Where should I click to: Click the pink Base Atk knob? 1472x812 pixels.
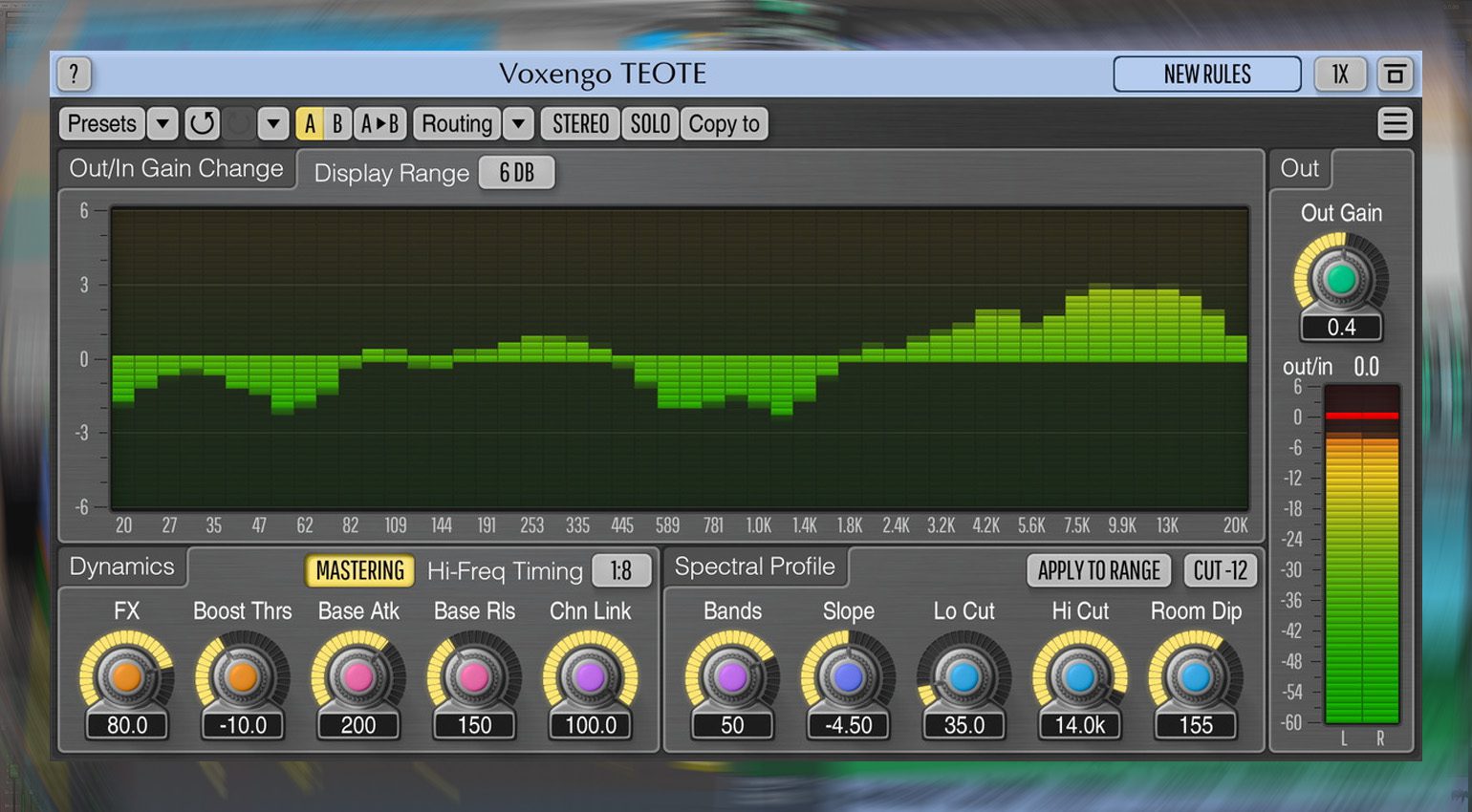pyautogui.click(x=358, y=676)
